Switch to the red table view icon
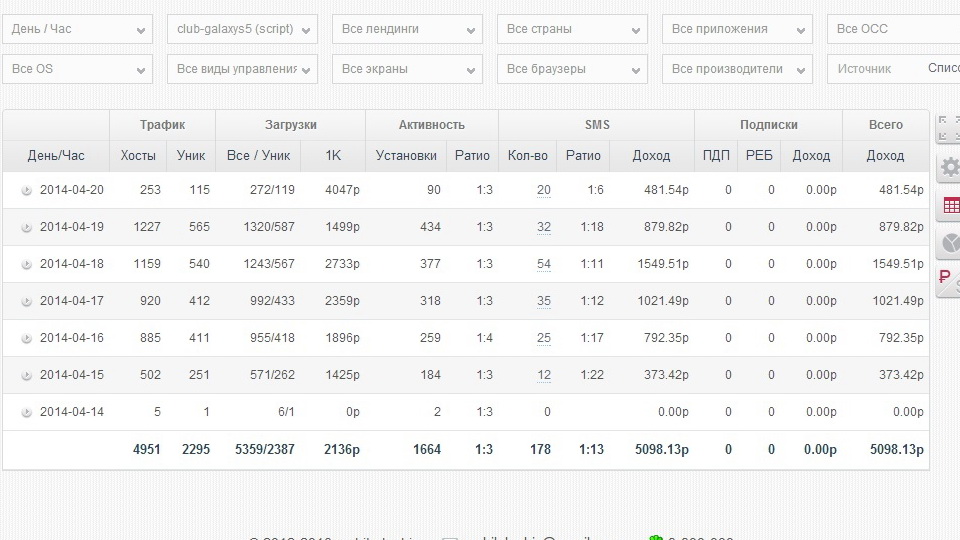This screenshot has height=540, width=960. point(949,206)
